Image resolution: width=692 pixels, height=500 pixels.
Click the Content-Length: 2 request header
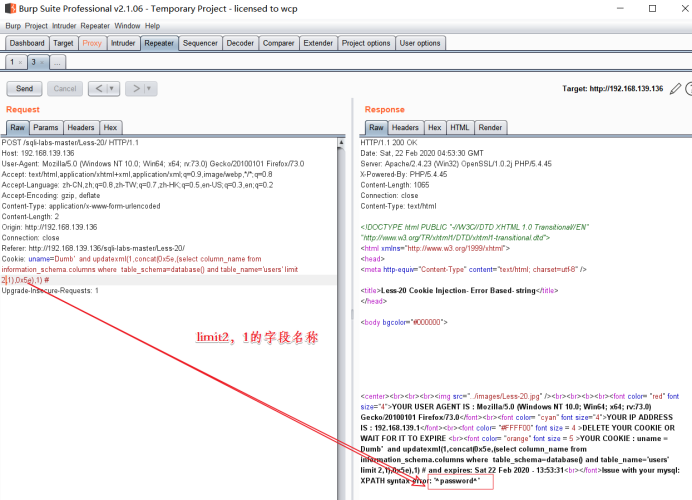(x=30, y=217)
